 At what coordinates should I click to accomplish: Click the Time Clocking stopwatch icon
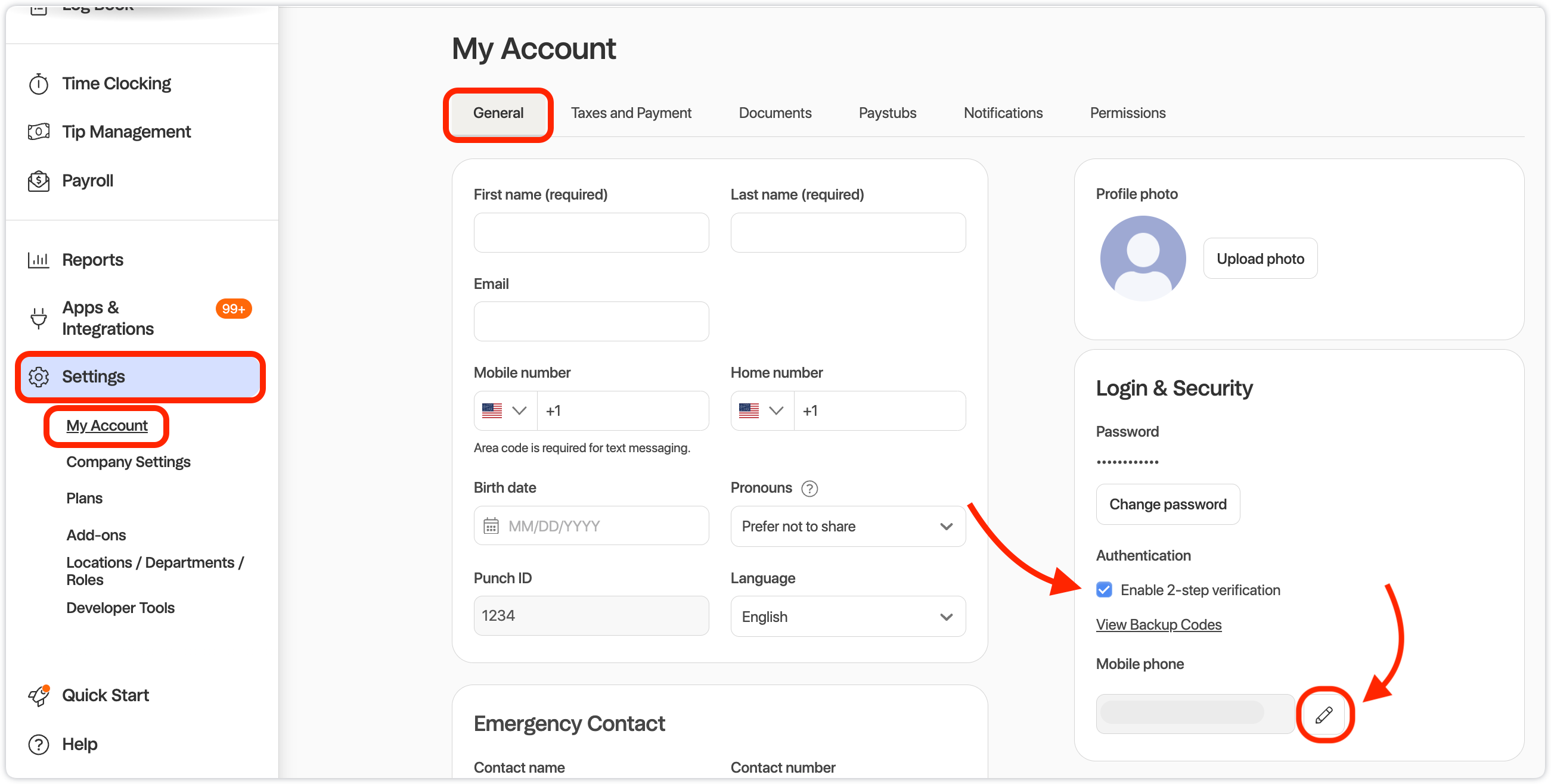click(x=39, y=83)
